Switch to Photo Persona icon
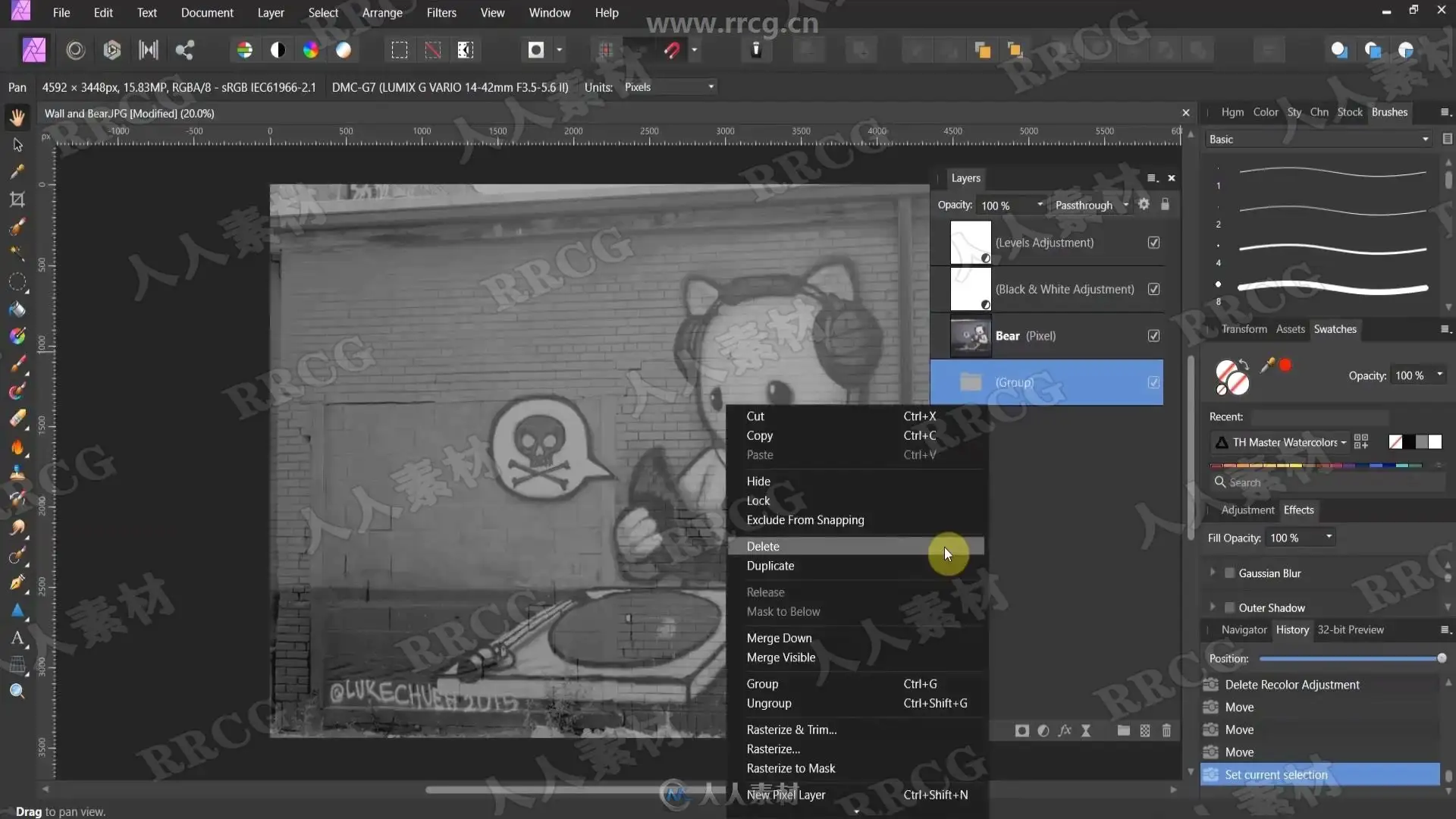The height and width of the screenshot is (819, 1456). click(x=34, y=50)
